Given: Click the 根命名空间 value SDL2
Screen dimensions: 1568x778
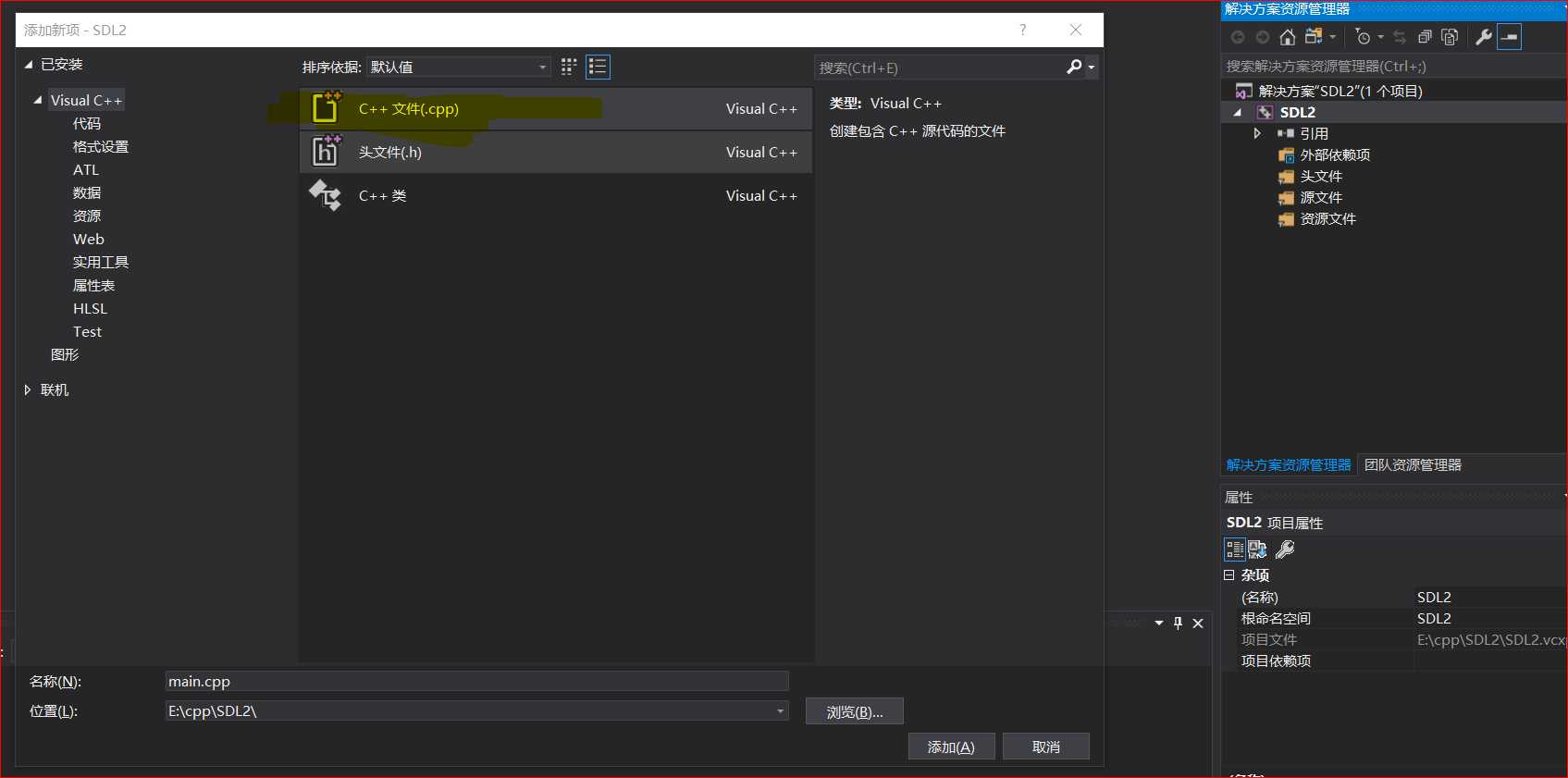Looking at the screenshot, I should [x=1490, y=618].
